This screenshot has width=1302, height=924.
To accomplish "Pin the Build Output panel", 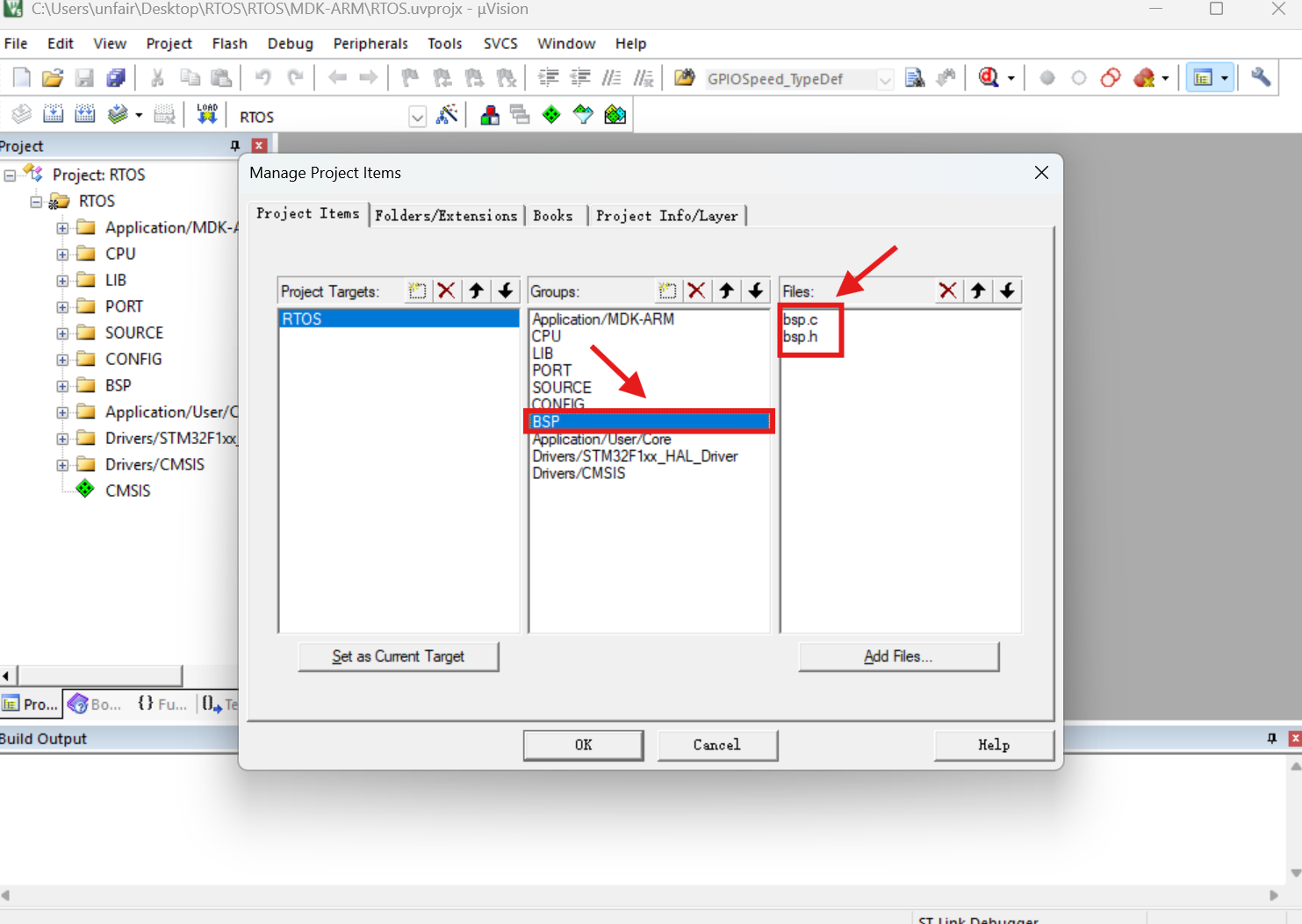I will (1272, 739).
